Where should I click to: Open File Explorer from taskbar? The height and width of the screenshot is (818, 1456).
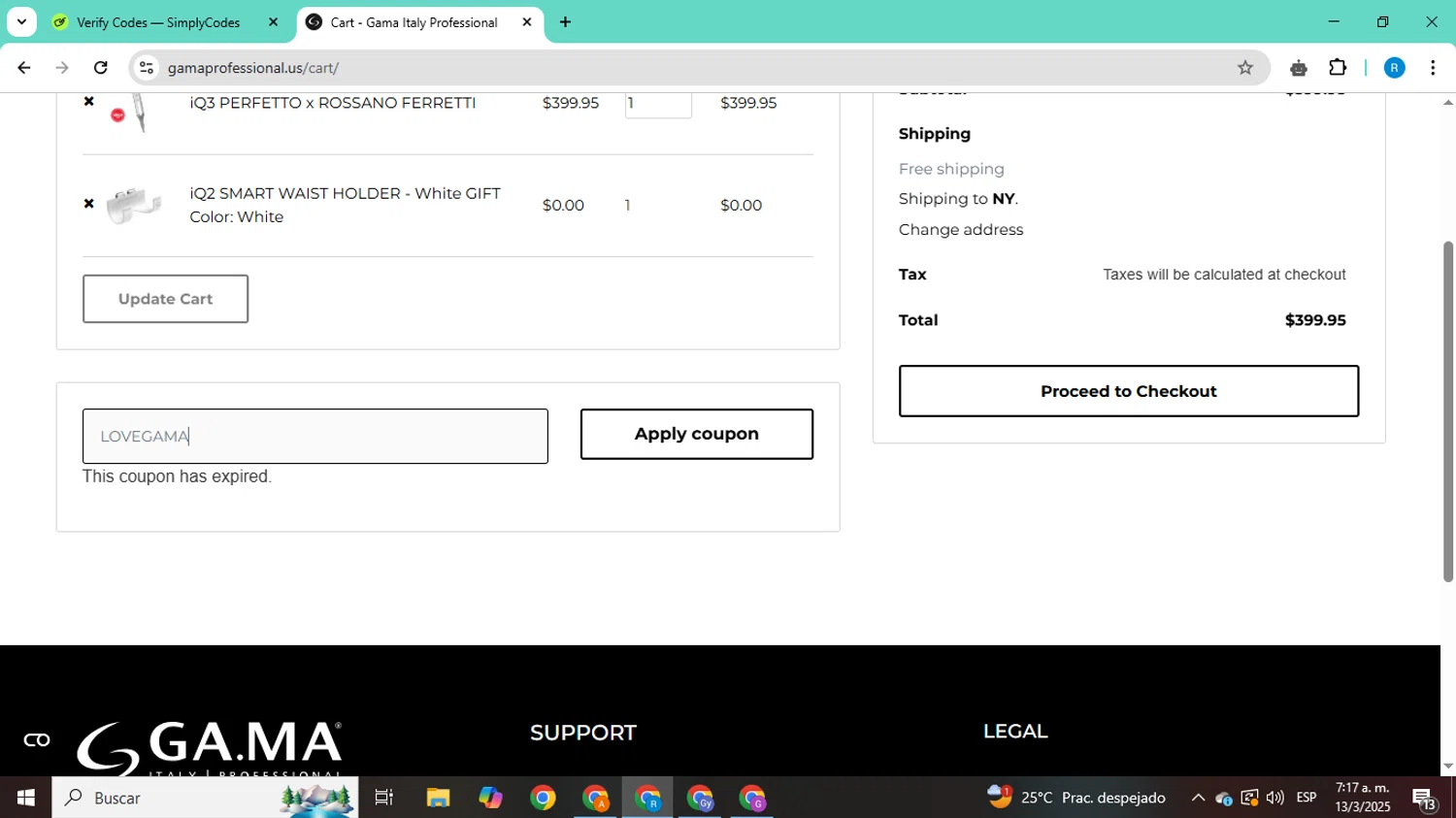point(438,798)
